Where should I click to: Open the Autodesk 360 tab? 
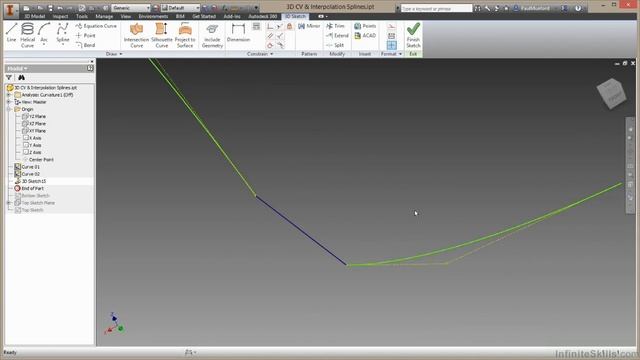coord(262,16)
